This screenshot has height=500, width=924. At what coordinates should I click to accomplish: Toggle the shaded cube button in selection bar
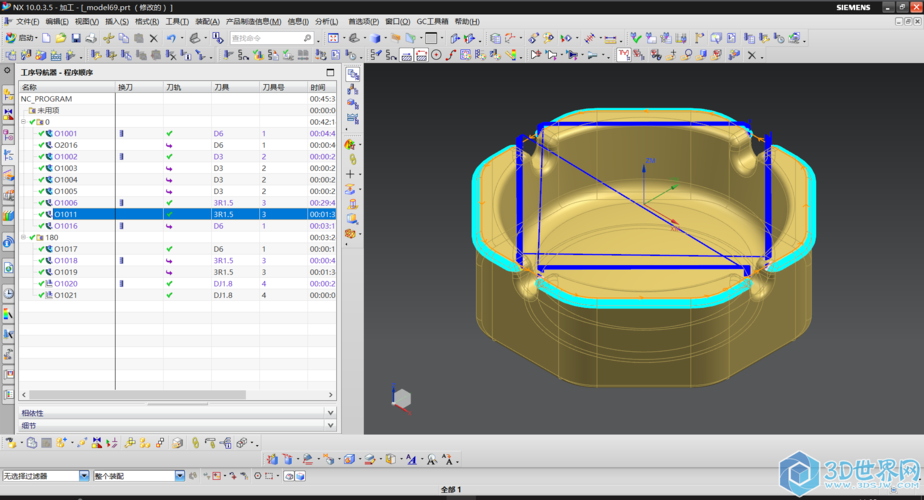[x=300, y=476]
